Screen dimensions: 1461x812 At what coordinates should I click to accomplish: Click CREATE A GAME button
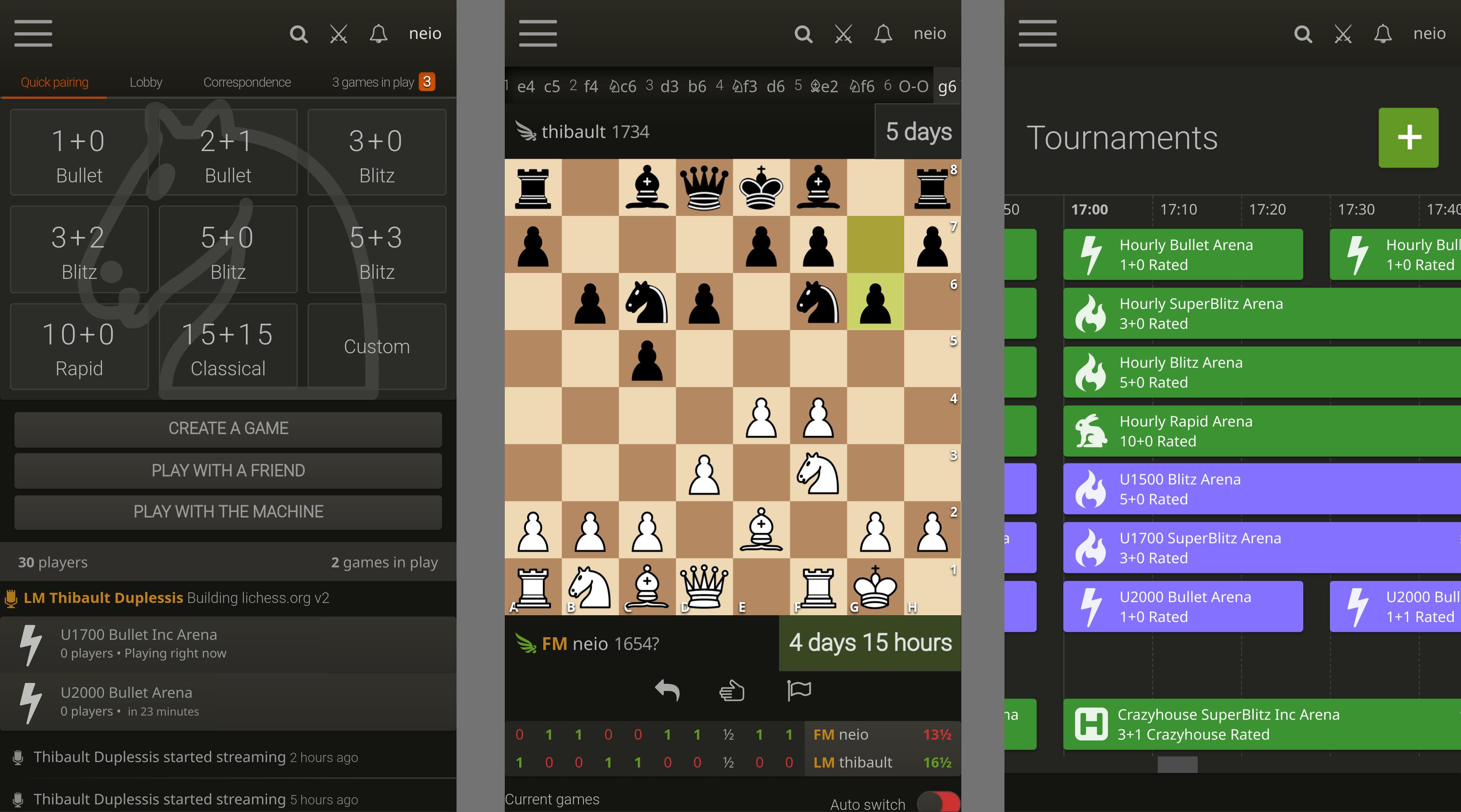point(229,428)
